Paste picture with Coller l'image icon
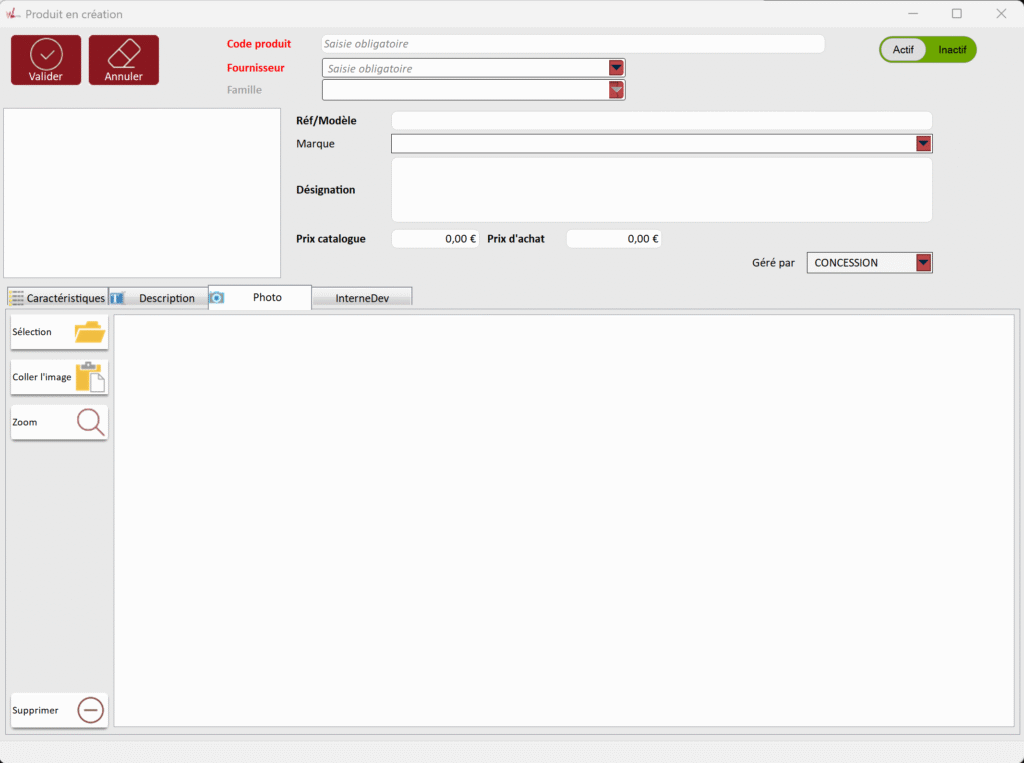The width and height of the screenshot is (1024, 763). (89, 377)
